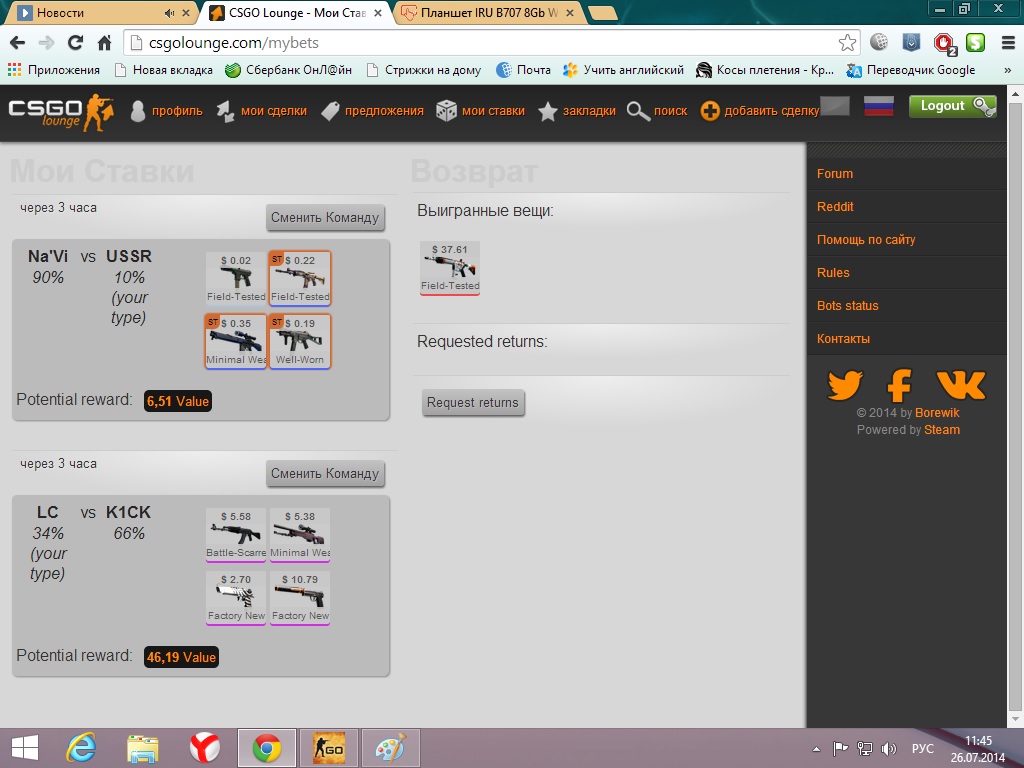Change team for LC vs K1CK bet
1024x768 pixels.
coord(325,473)
